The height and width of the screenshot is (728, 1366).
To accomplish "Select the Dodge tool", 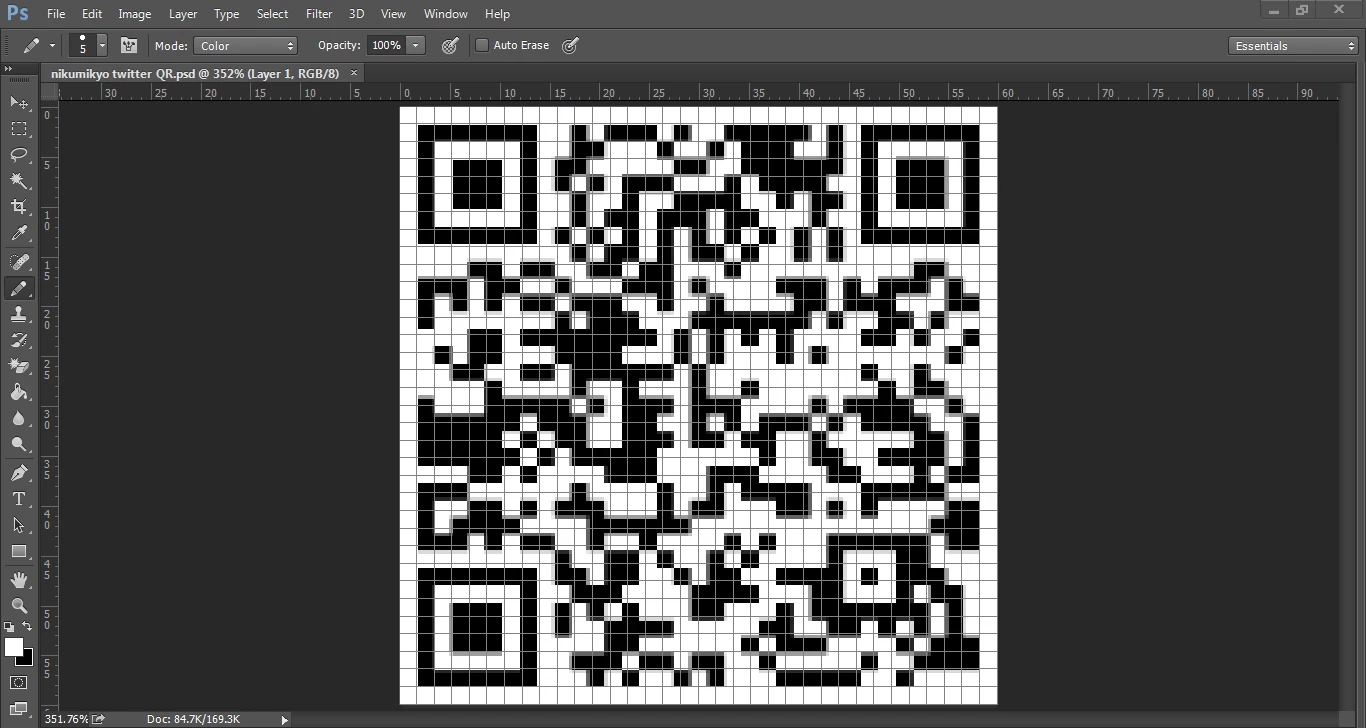I will (x=19, y=444).
